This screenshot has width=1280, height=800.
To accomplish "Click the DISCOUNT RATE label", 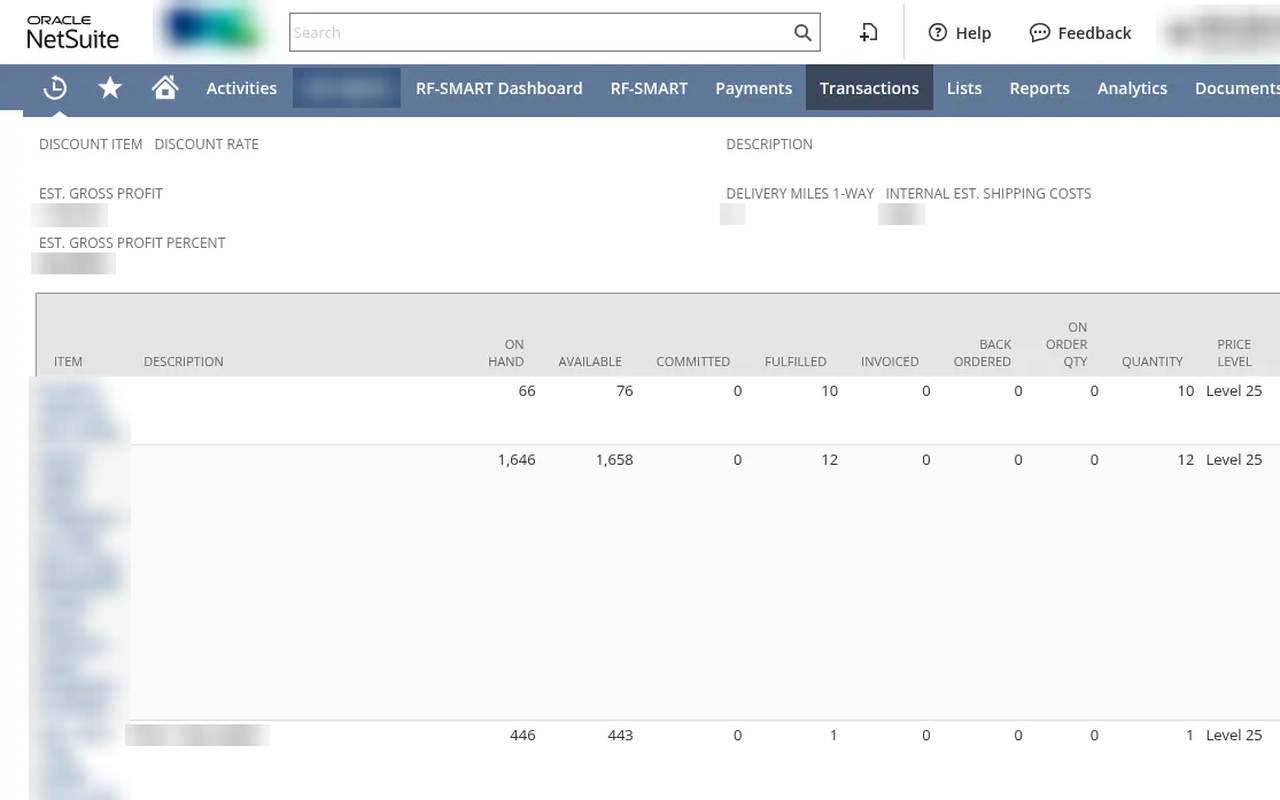I will click(x=207, y=144).
